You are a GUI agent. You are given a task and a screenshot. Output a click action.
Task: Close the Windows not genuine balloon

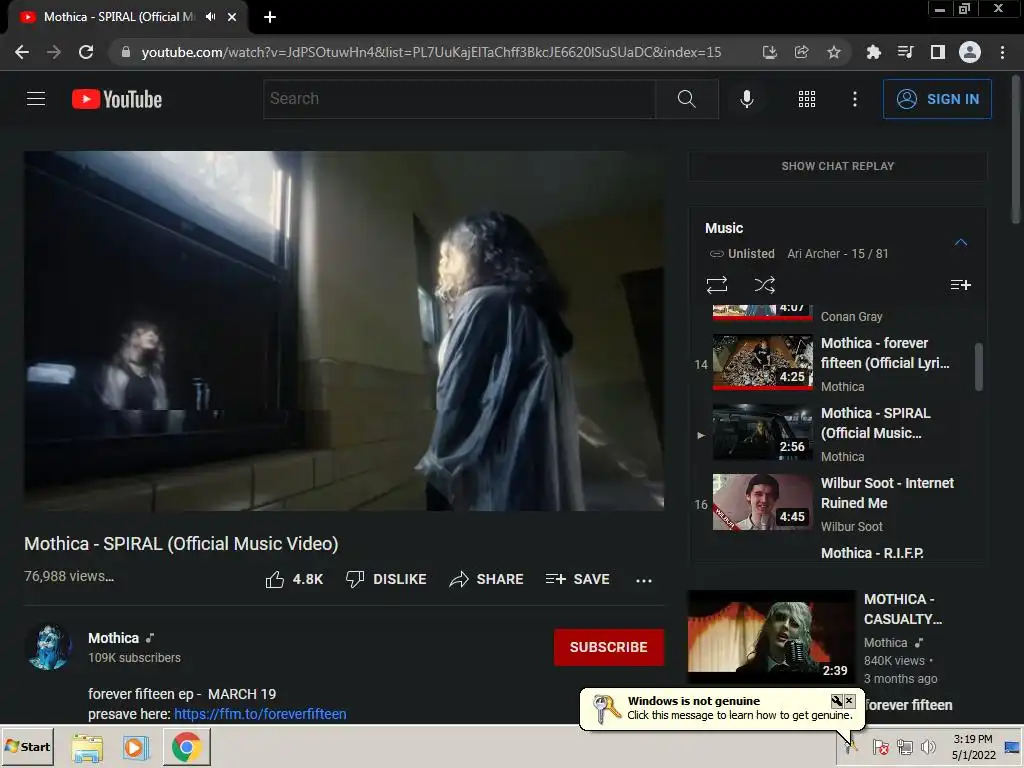[849, 701]
